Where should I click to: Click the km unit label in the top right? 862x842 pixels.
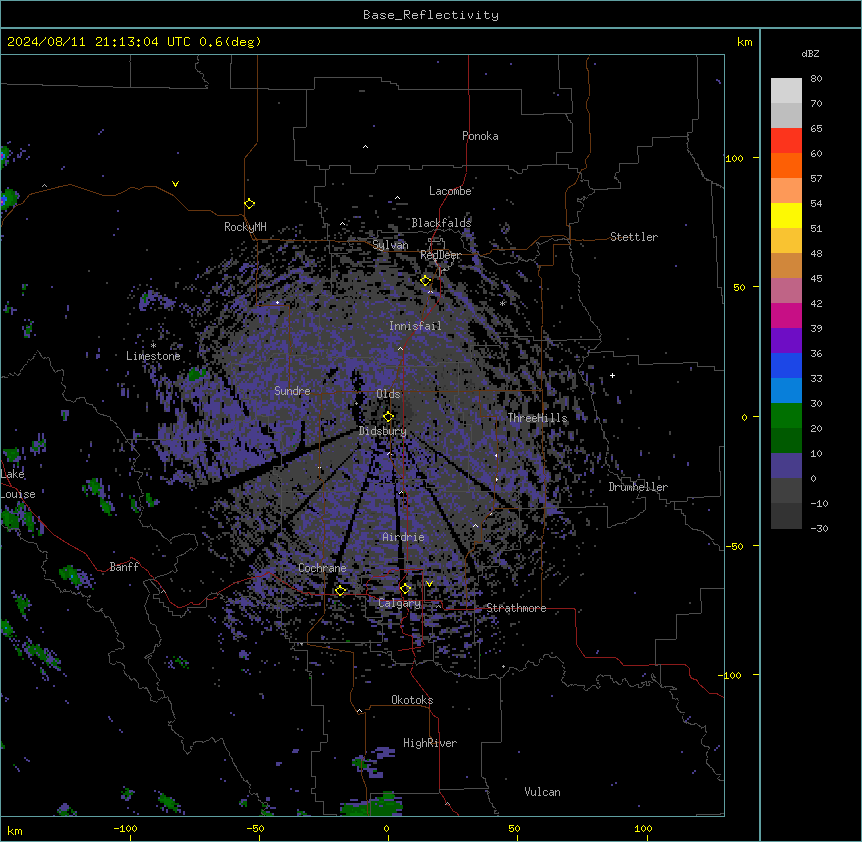[x=745, y=42]
